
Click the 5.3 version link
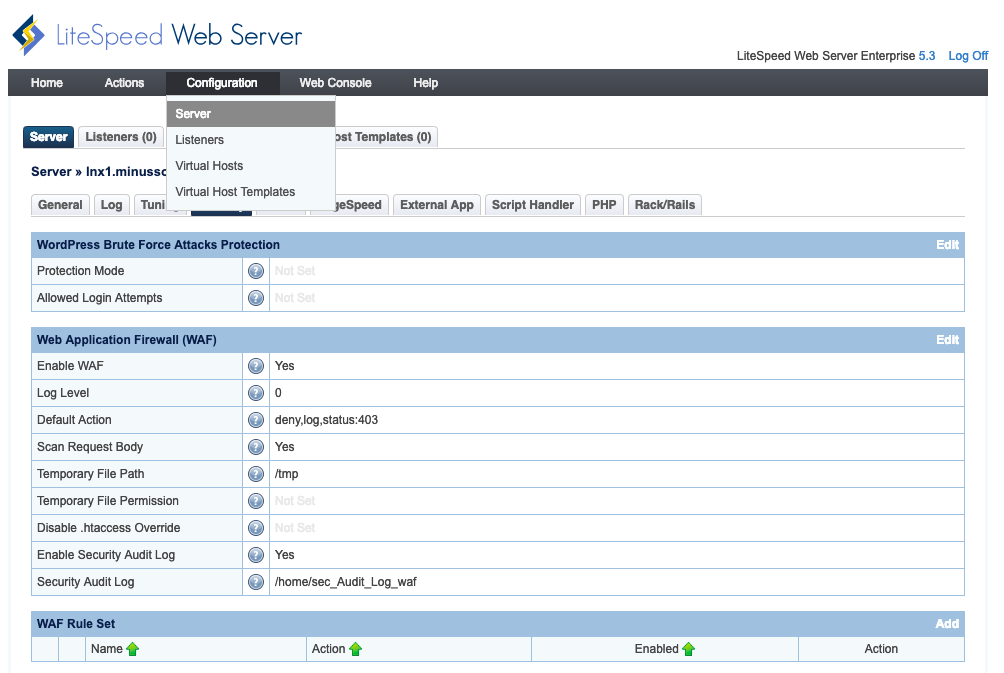point(927,56)
